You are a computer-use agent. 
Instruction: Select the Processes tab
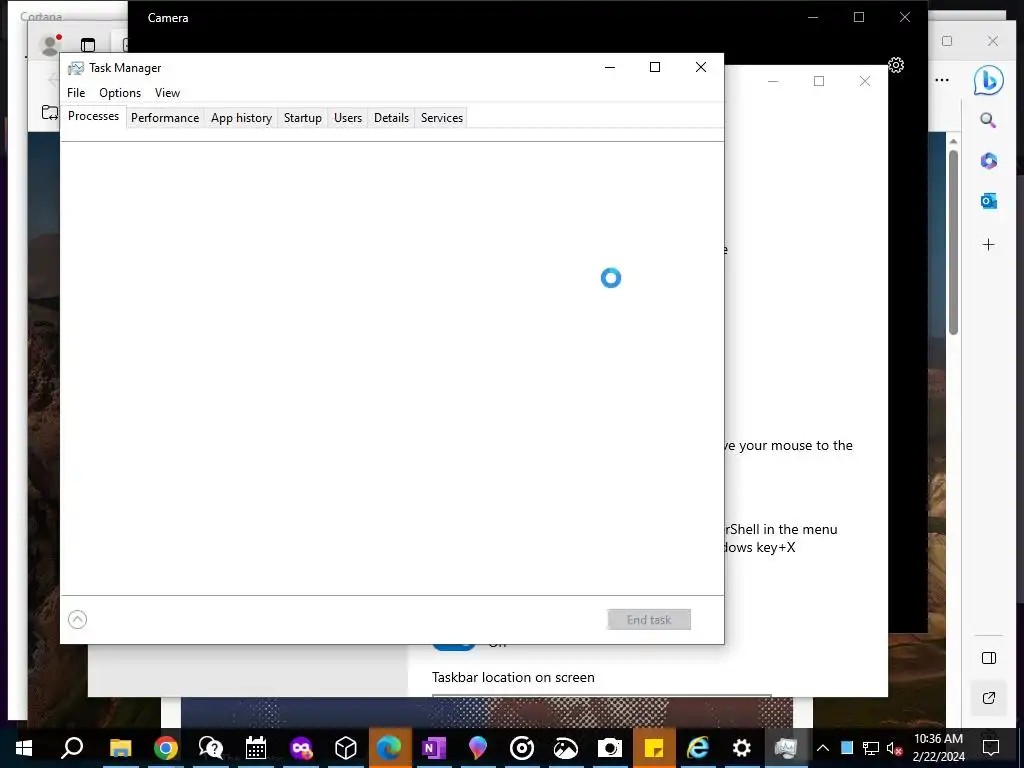tap(93, 116)
